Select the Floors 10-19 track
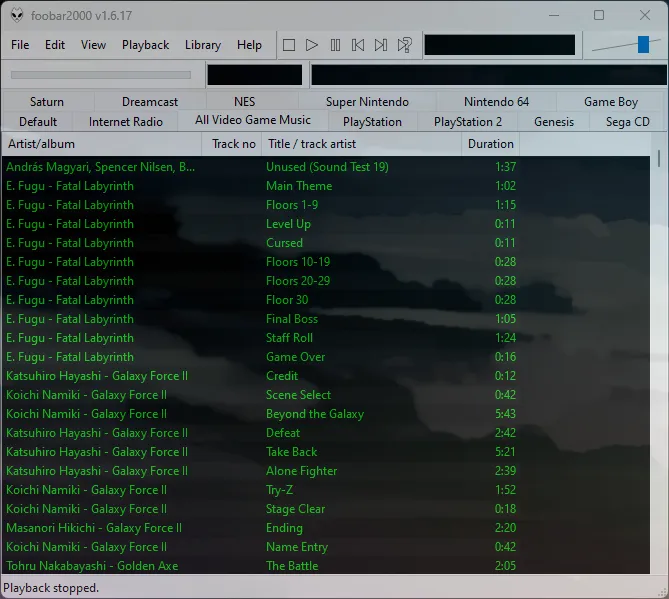This screenshot has width=669, height=599. (326, 262)
